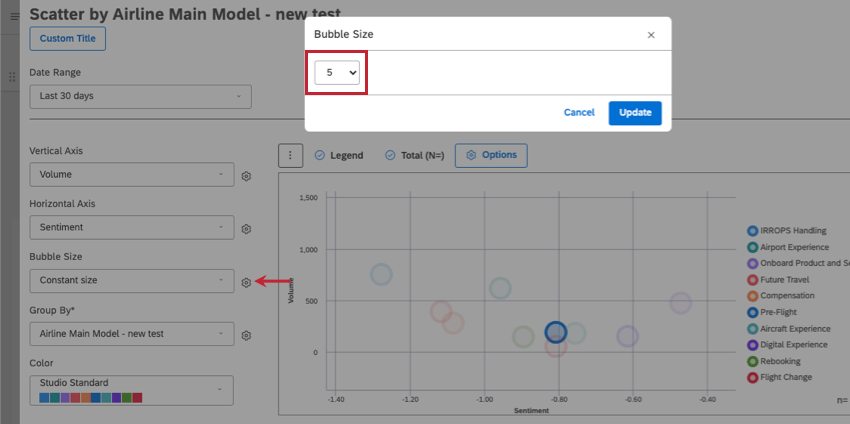Open the Group By gear settings
Image resolution: width=850 pixels, height=424 pixels.
pos(246,335)
